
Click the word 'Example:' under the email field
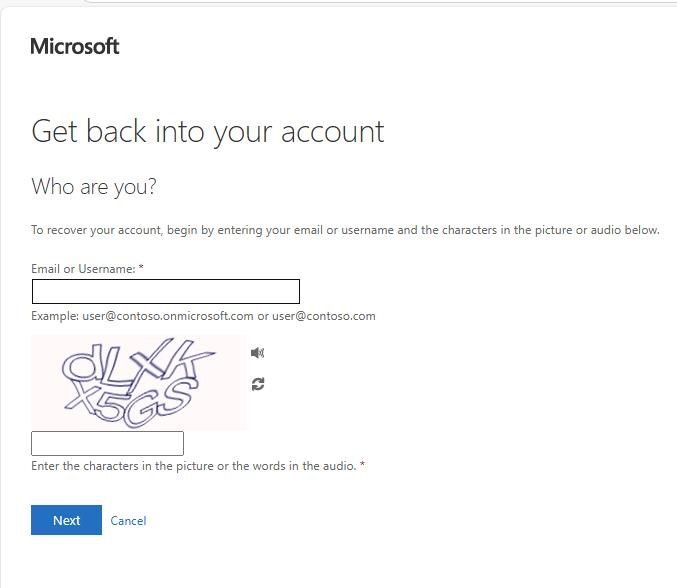(55, 316)
